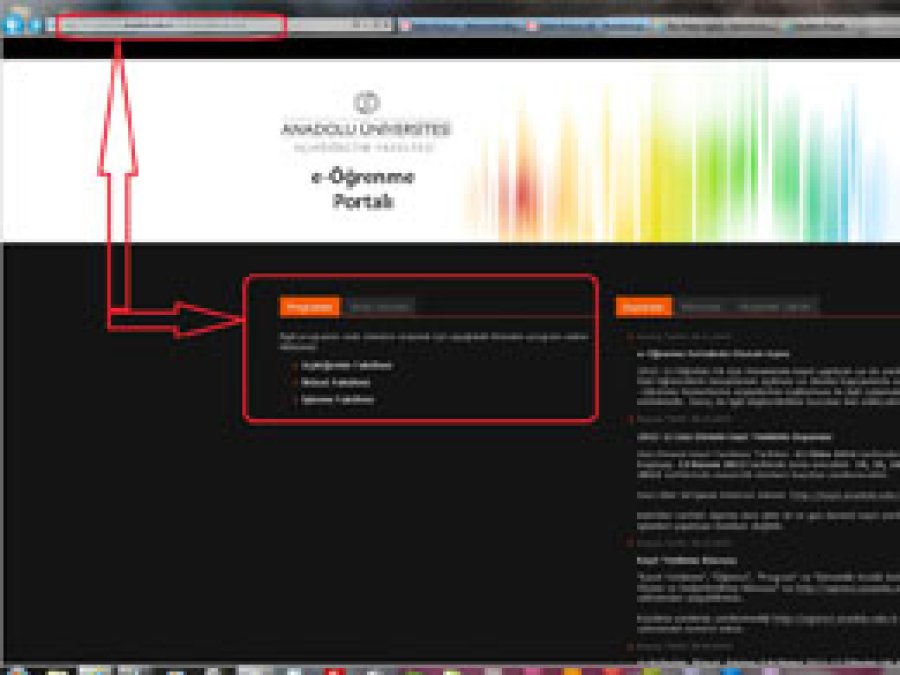Open the Windows Start button
Screen dimensions: 900x675
coord(16,670)
